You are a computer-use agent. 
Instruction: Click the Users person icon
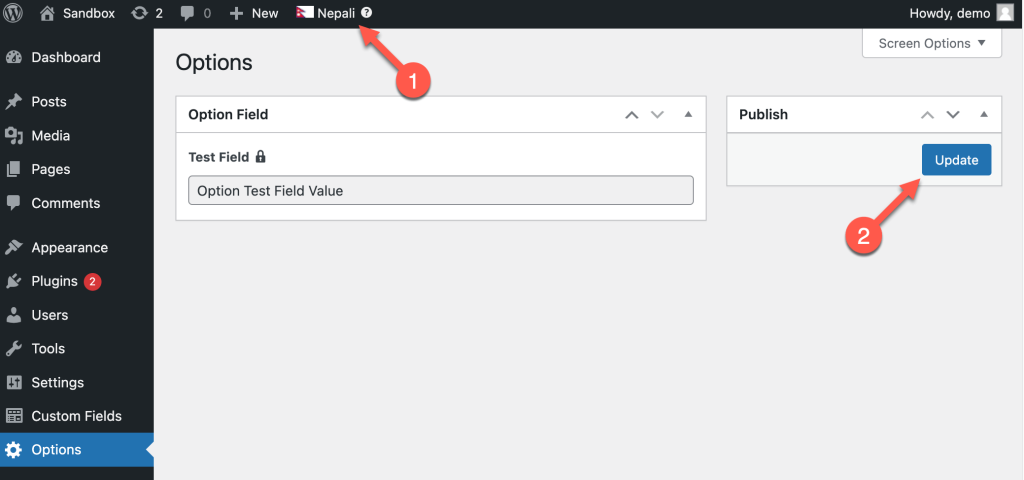14,315
